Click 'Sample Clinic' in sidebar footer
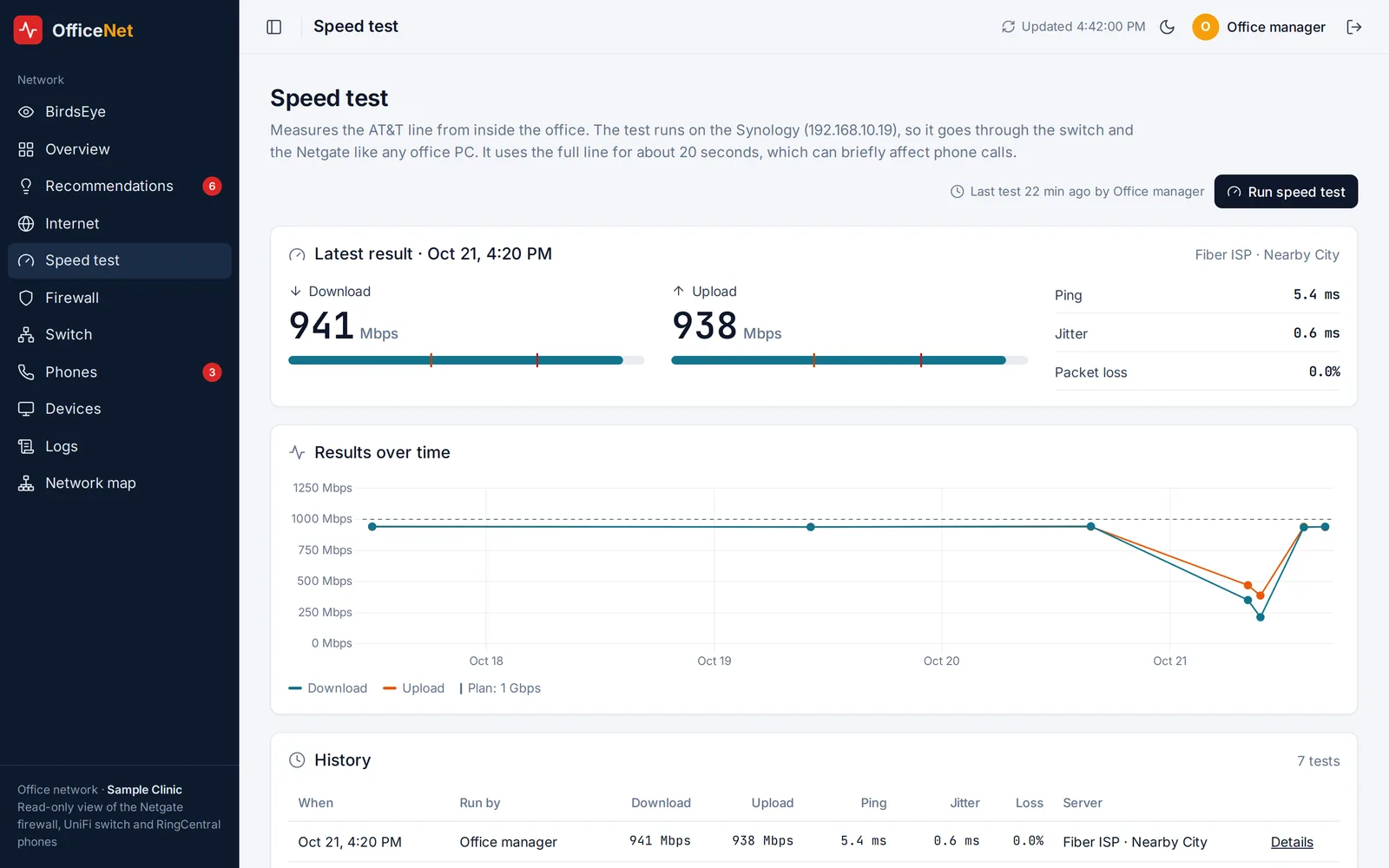This screenshot has width=1389, height=868. click(144, 790)
